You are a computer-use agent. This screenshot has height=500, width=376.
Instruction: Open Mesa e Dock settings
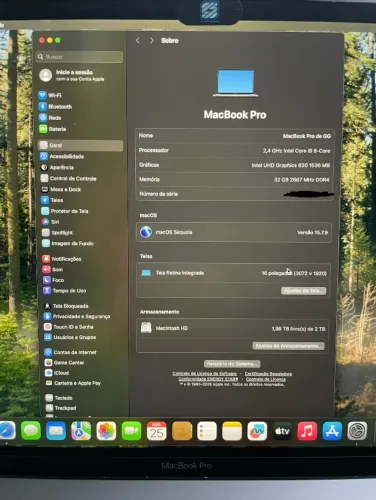tap(61, 189)
